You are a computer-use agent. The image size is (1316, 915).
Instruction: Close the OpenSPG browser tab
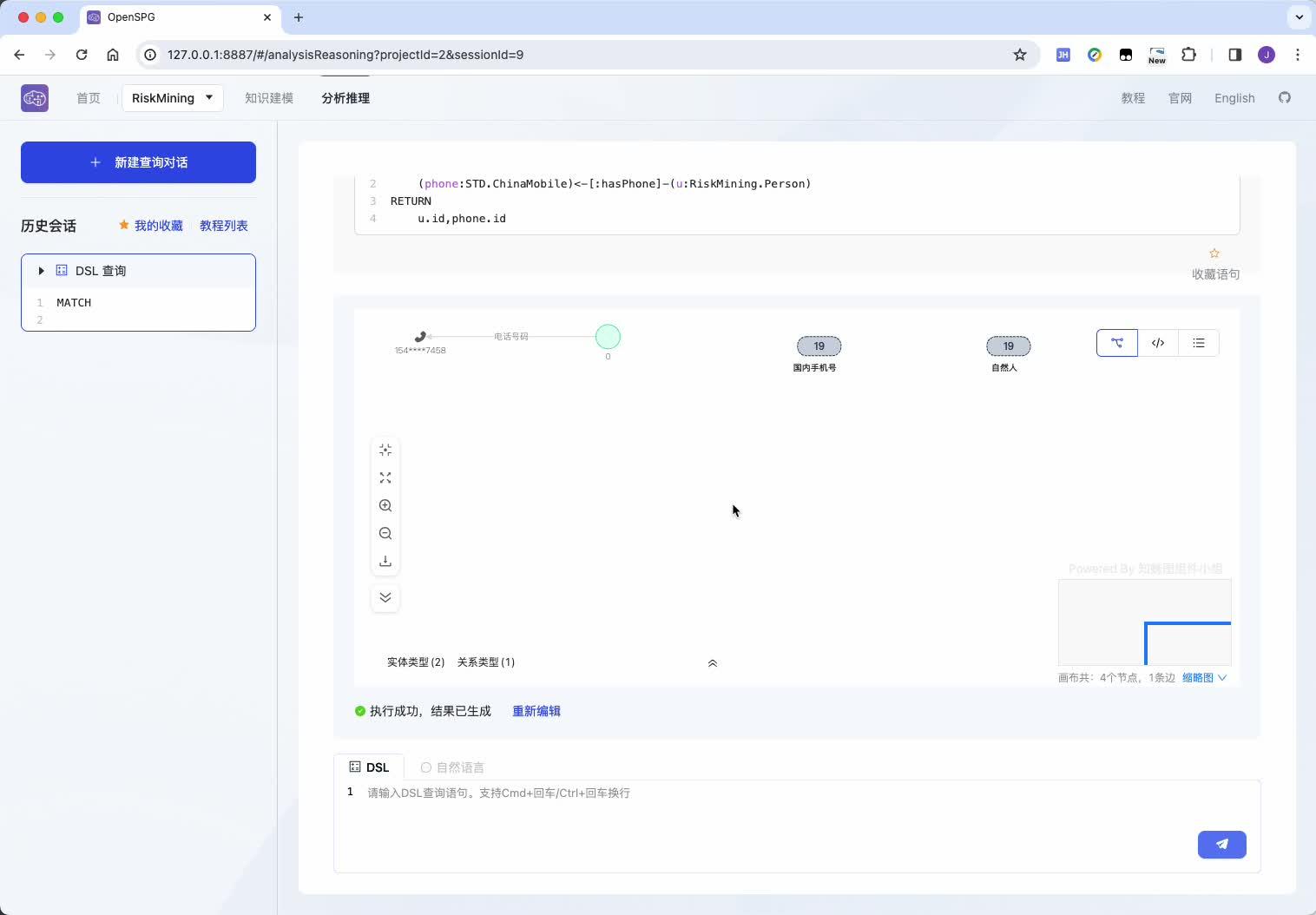click(x=267, y=17)
